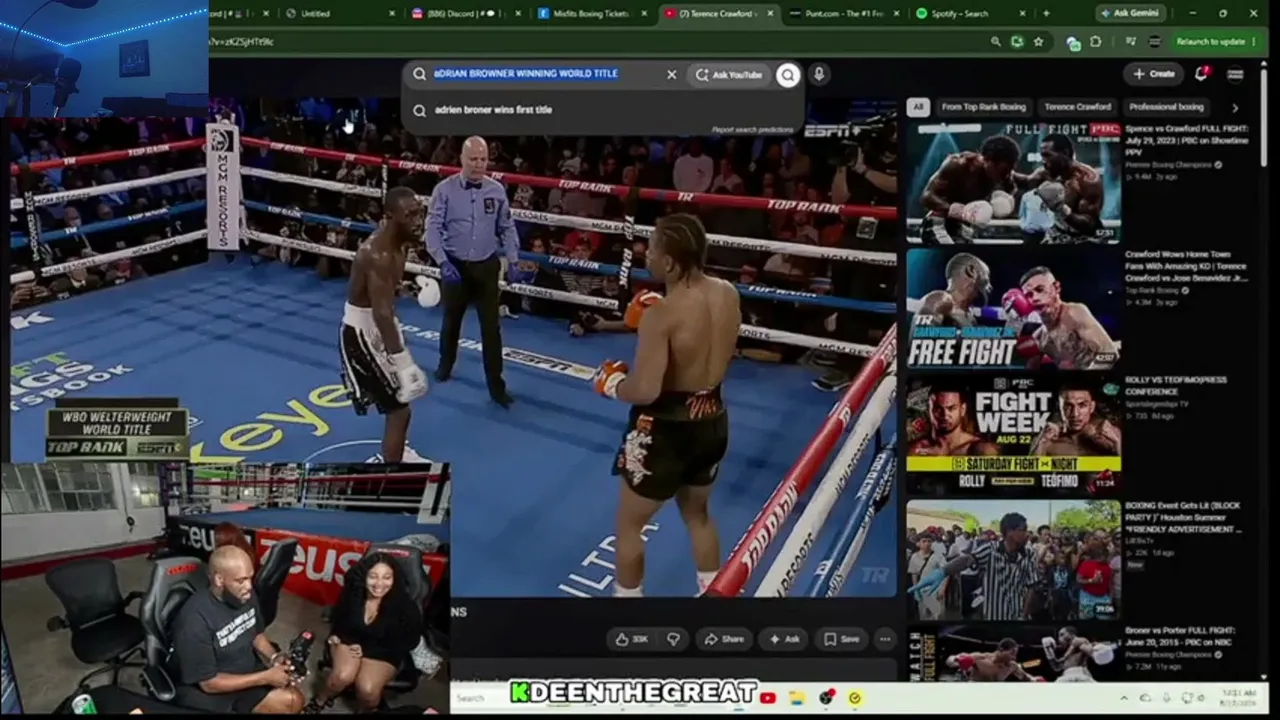
Task: Select the From Top Rank Boxing chip
Action: pyautogui.click(x=984, y=107)
